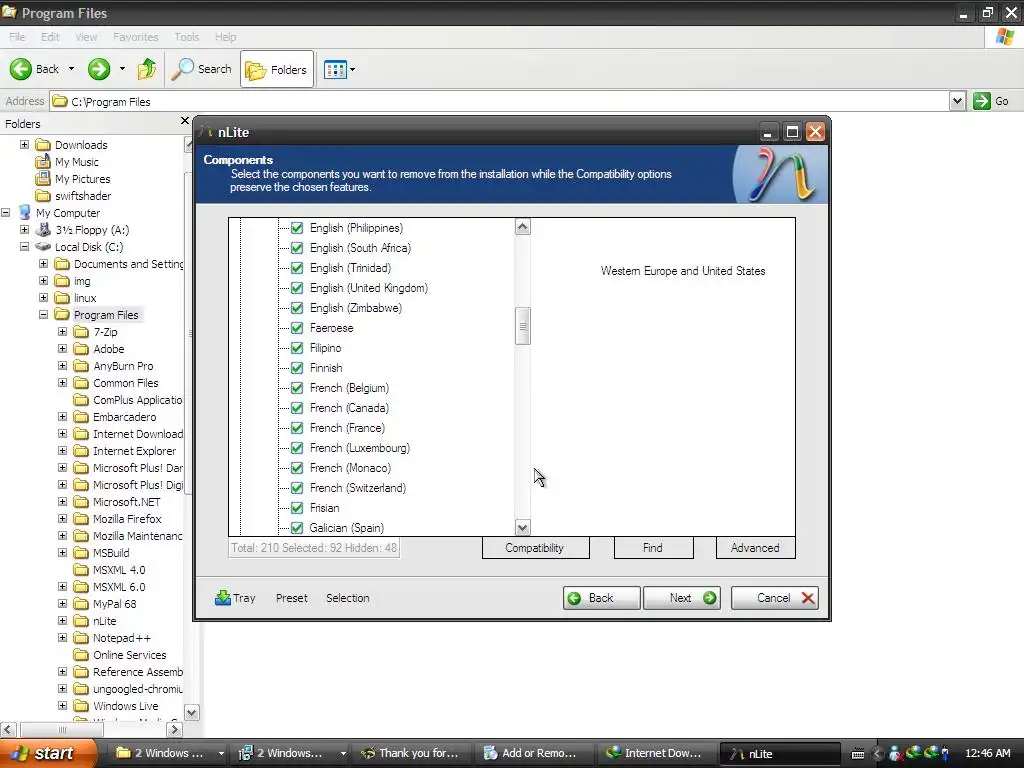
Task: Select the My Music folder
Action: (x=76, y=162)
